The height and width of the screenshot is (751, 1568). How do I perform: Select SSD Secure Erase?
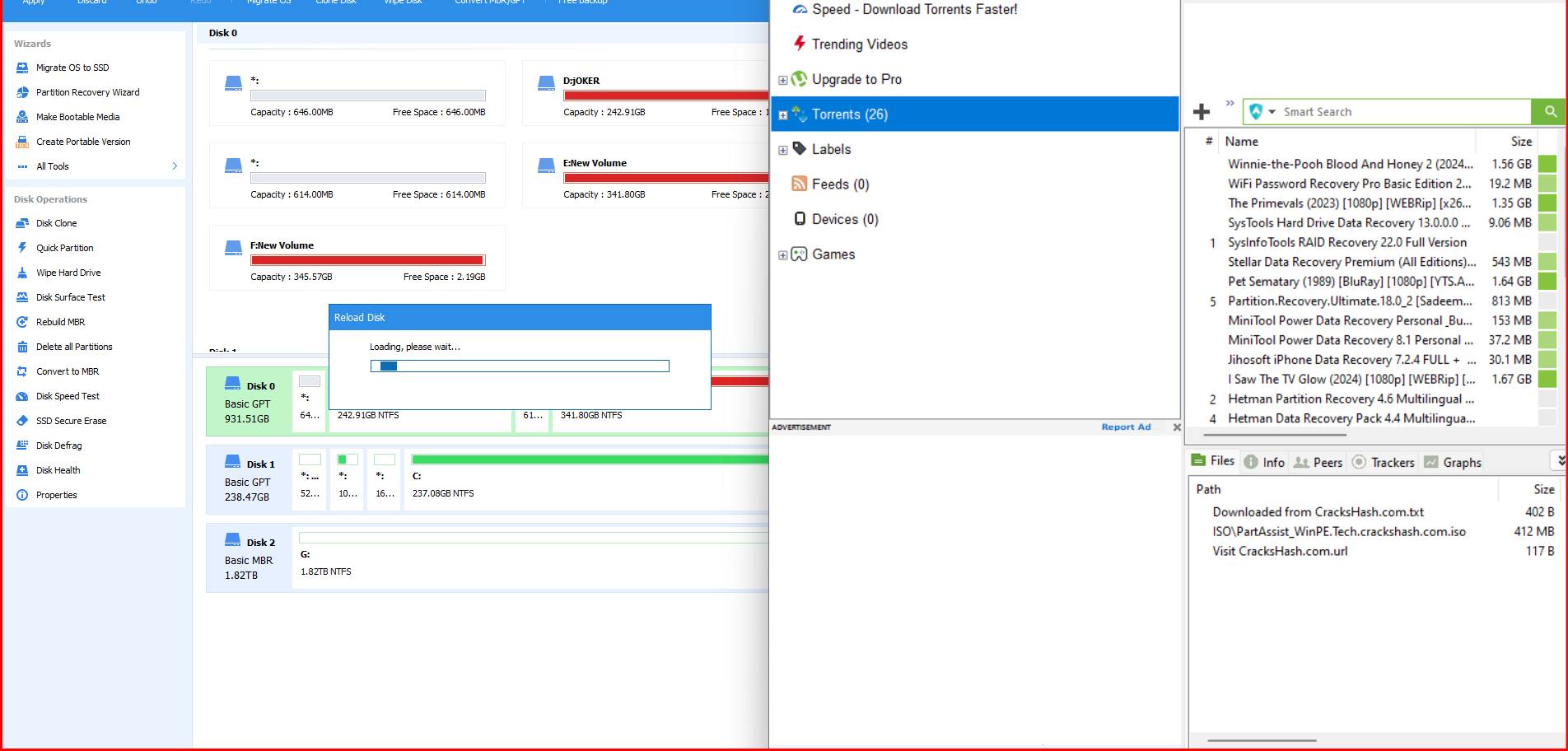coord(71,421)
